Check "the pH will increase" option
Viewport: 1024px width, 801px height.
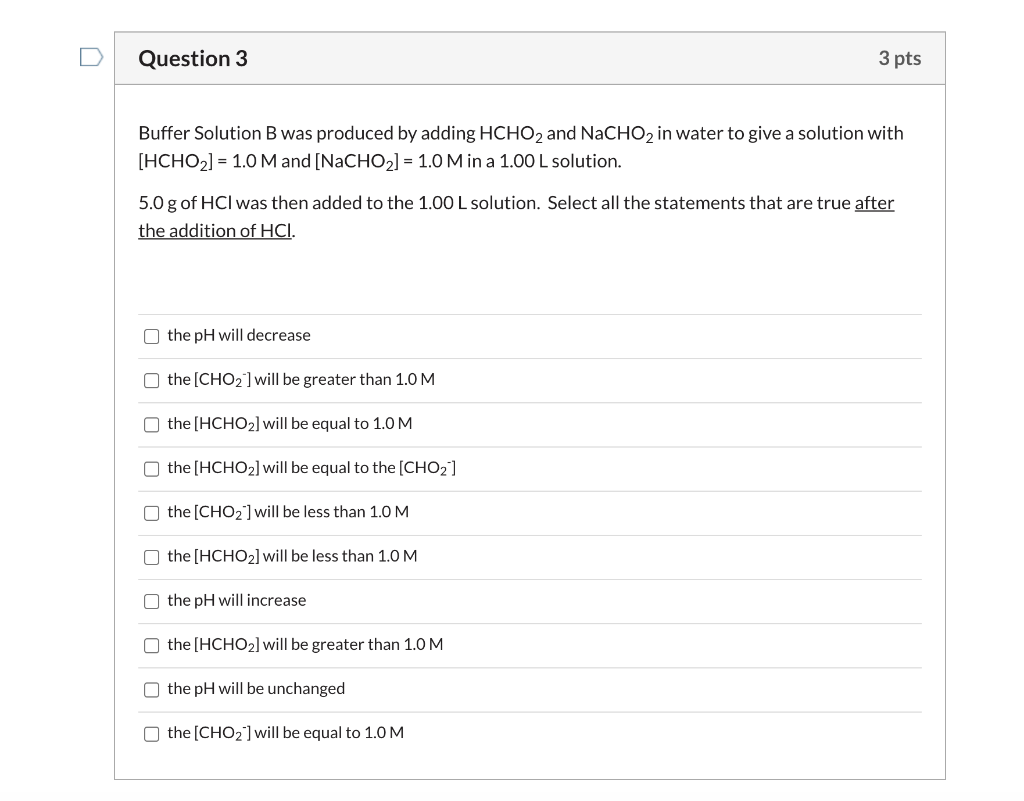point(151,601)
